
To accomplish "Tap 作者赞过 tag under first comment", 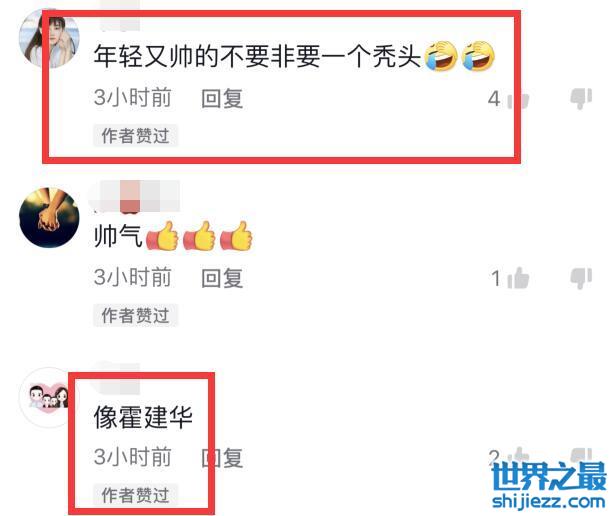I will (x=136, y=136).
